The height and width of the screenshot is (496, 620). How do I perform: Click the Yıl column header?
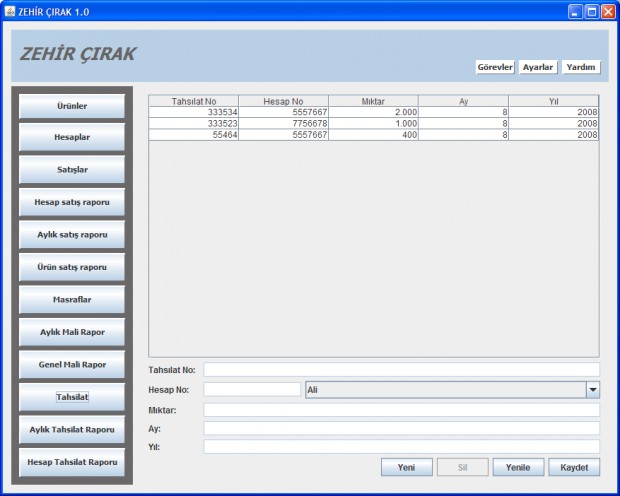tap(554, 101)
